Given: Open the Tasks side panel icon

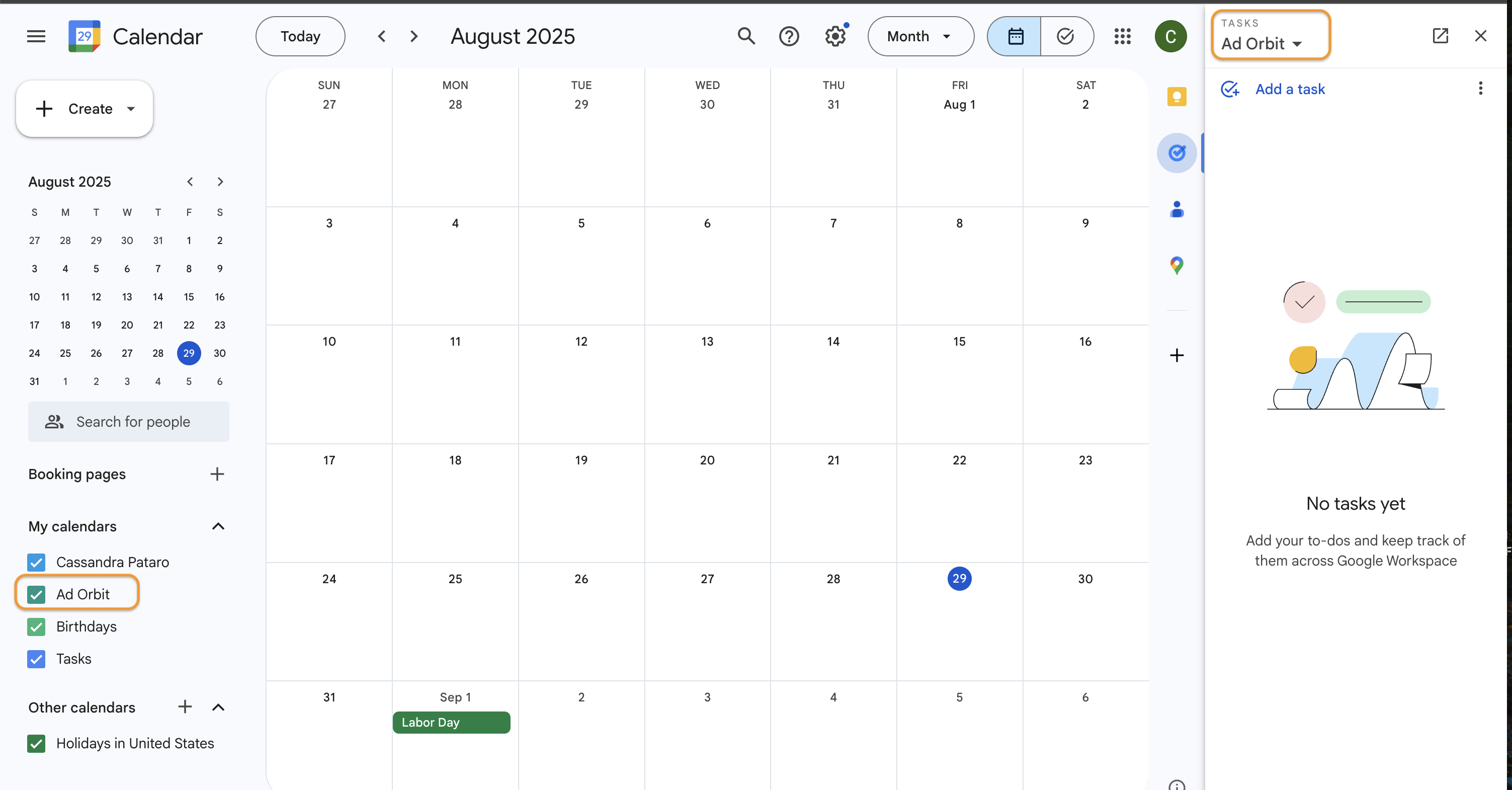Looking at the screenshot, I should [x=1177, y=152].
